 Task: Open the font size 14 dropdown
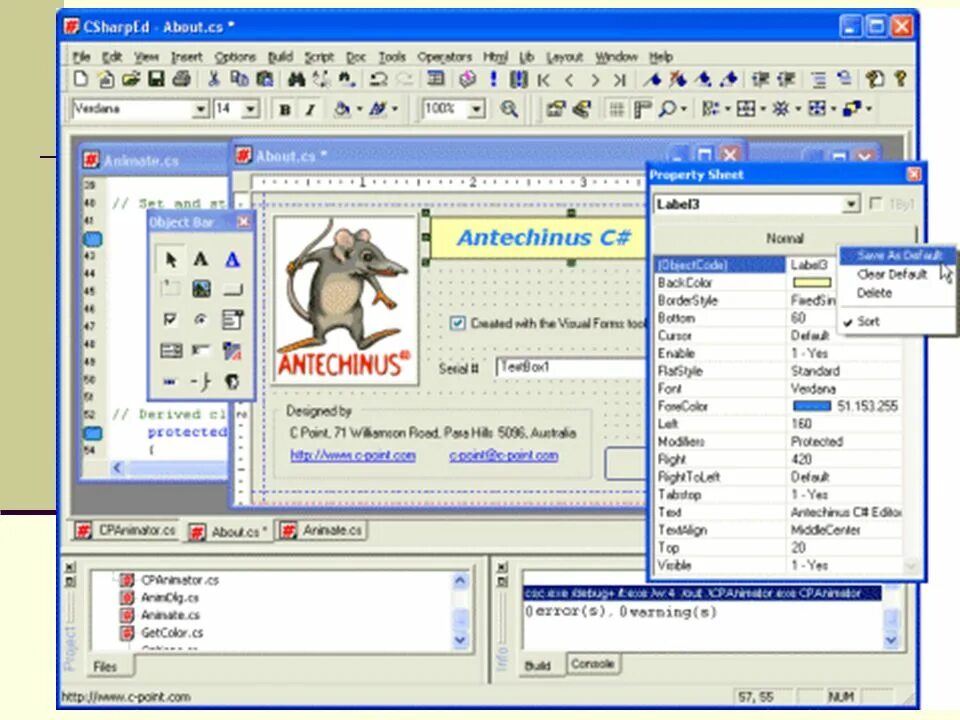point(250,110)
